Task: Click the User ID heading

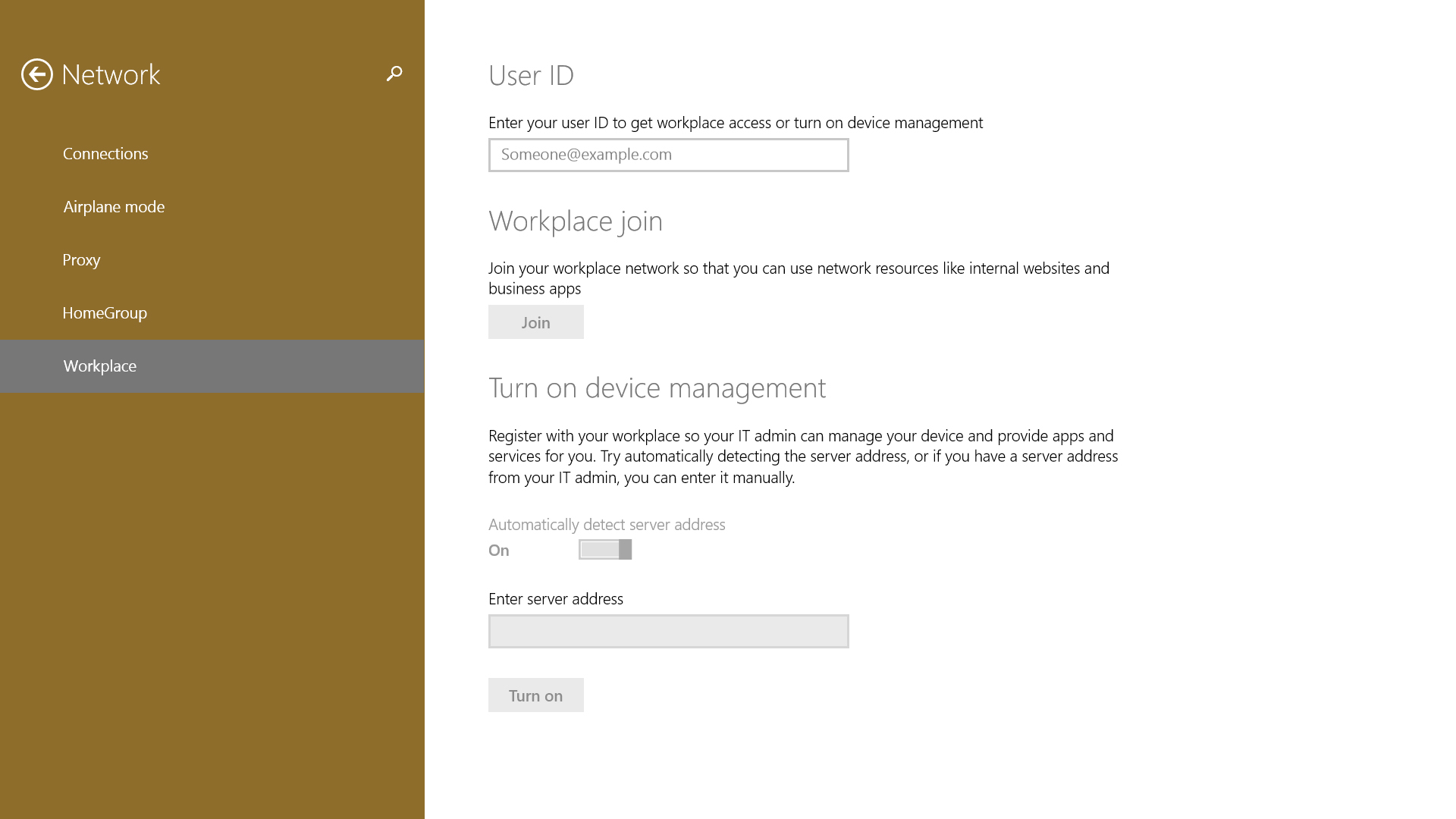Action: click(531, 75)
